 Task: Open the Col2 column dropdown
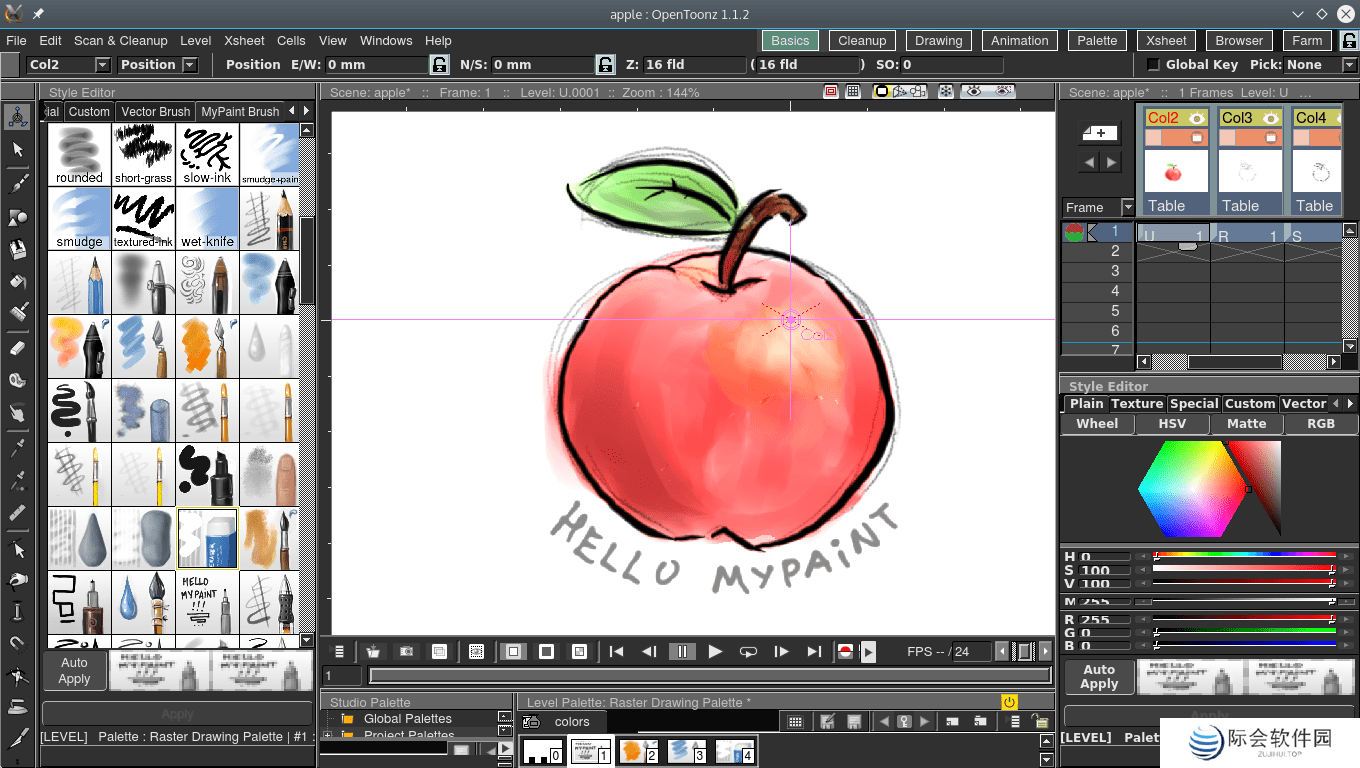click(103, 64)
